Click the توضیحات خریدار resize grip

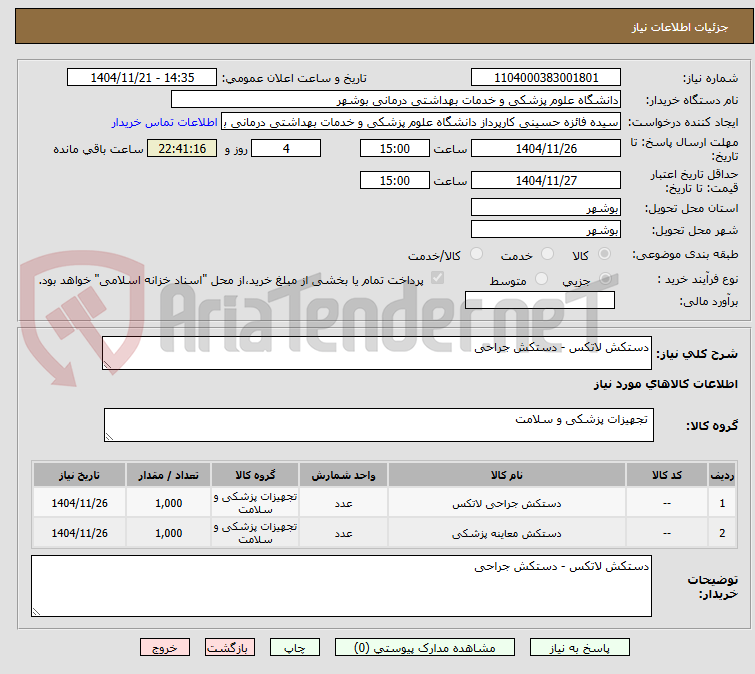37,611
